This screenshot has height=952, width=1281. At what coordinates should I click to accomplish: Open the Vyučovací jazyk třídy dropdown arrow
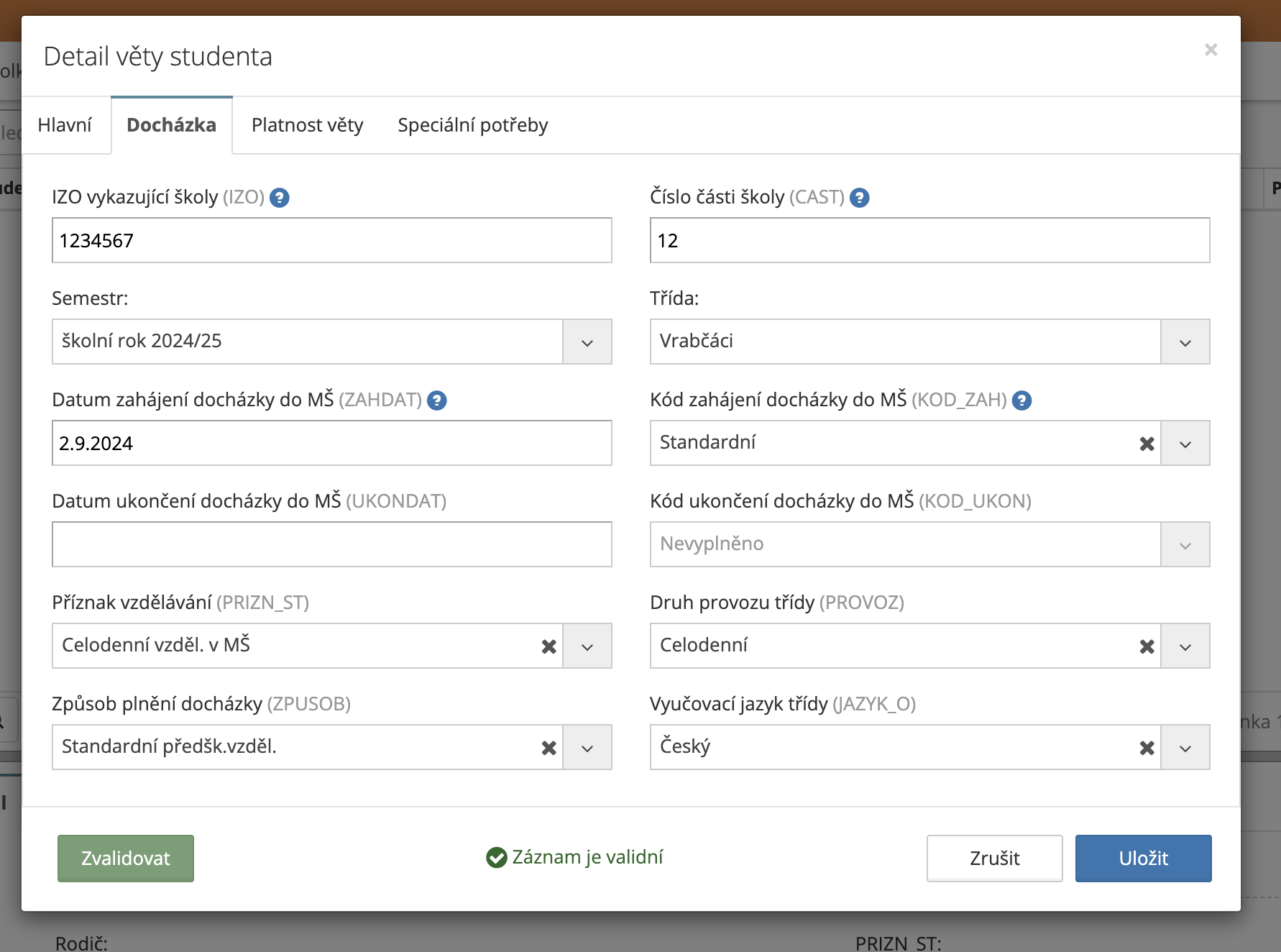(x=1185, y=747)
